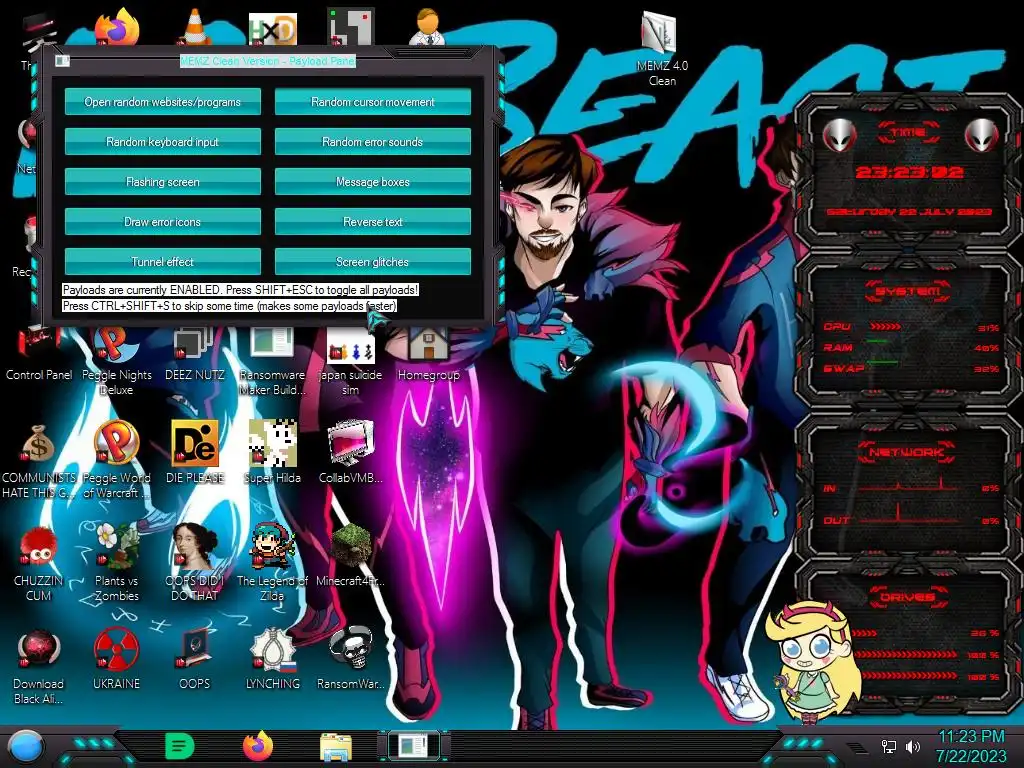The width and height of the screenshot is (1024, 768).
Task: Select The Legend of Zilda icon
Action: (x=272, y=564)
